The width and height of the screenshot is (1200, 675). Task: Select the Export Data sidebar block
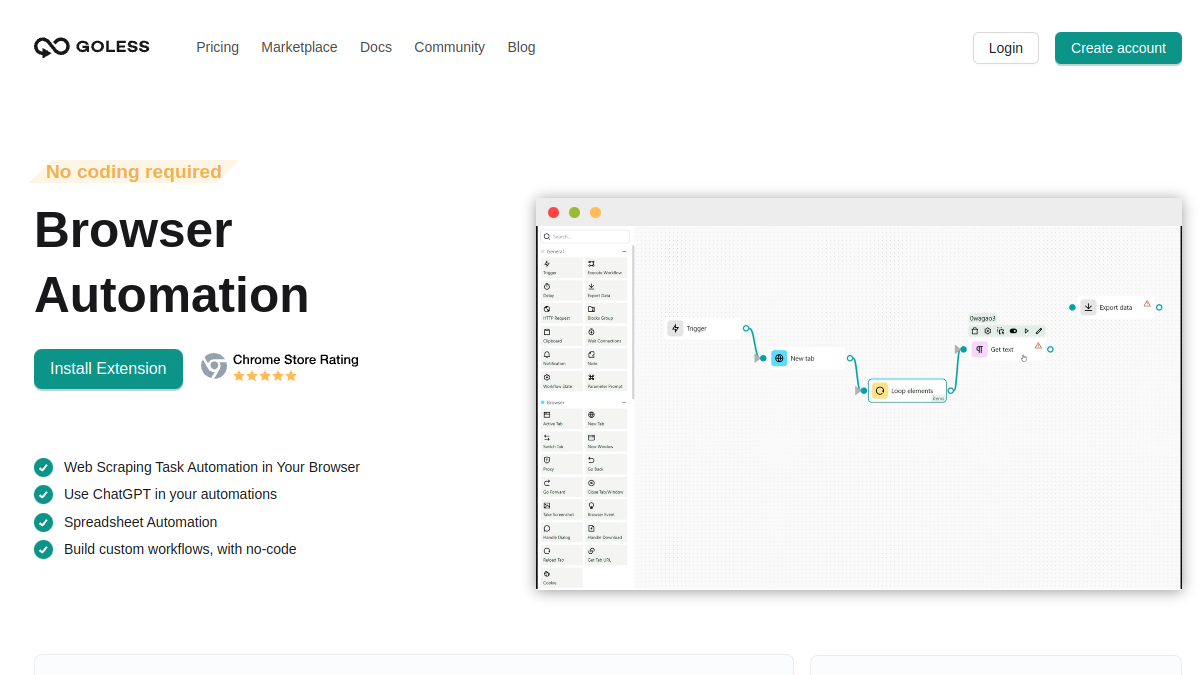click(606, 290)
